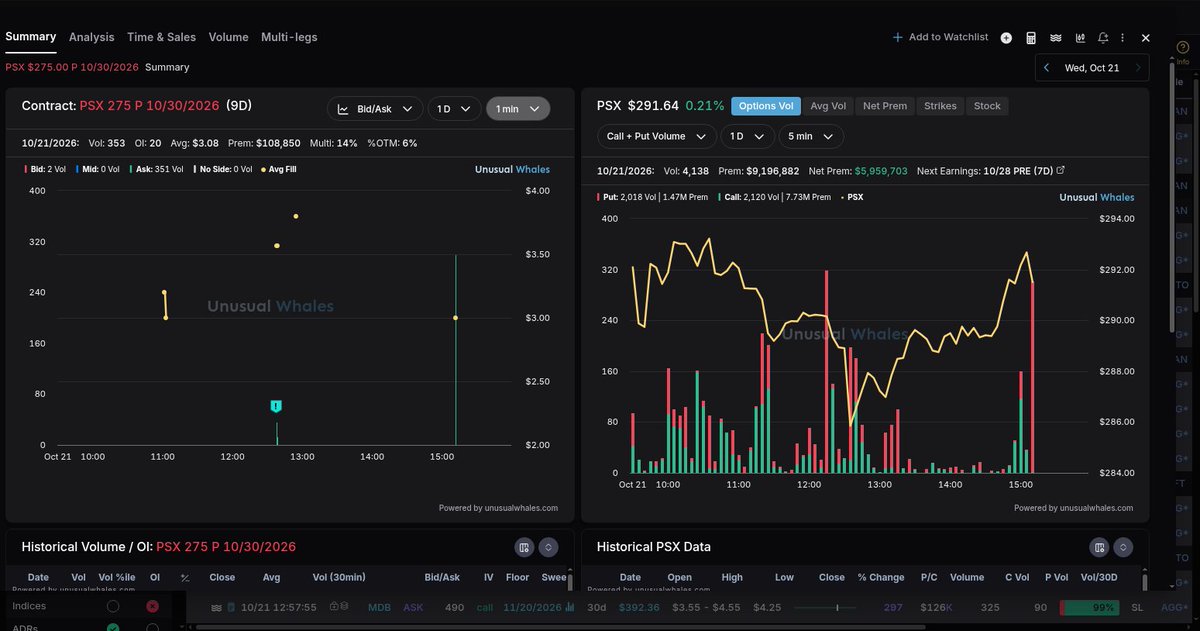Viewport: 1200px width, 631px height.
Task: Click the green check beside ADRs
Action: coord(113,628)
